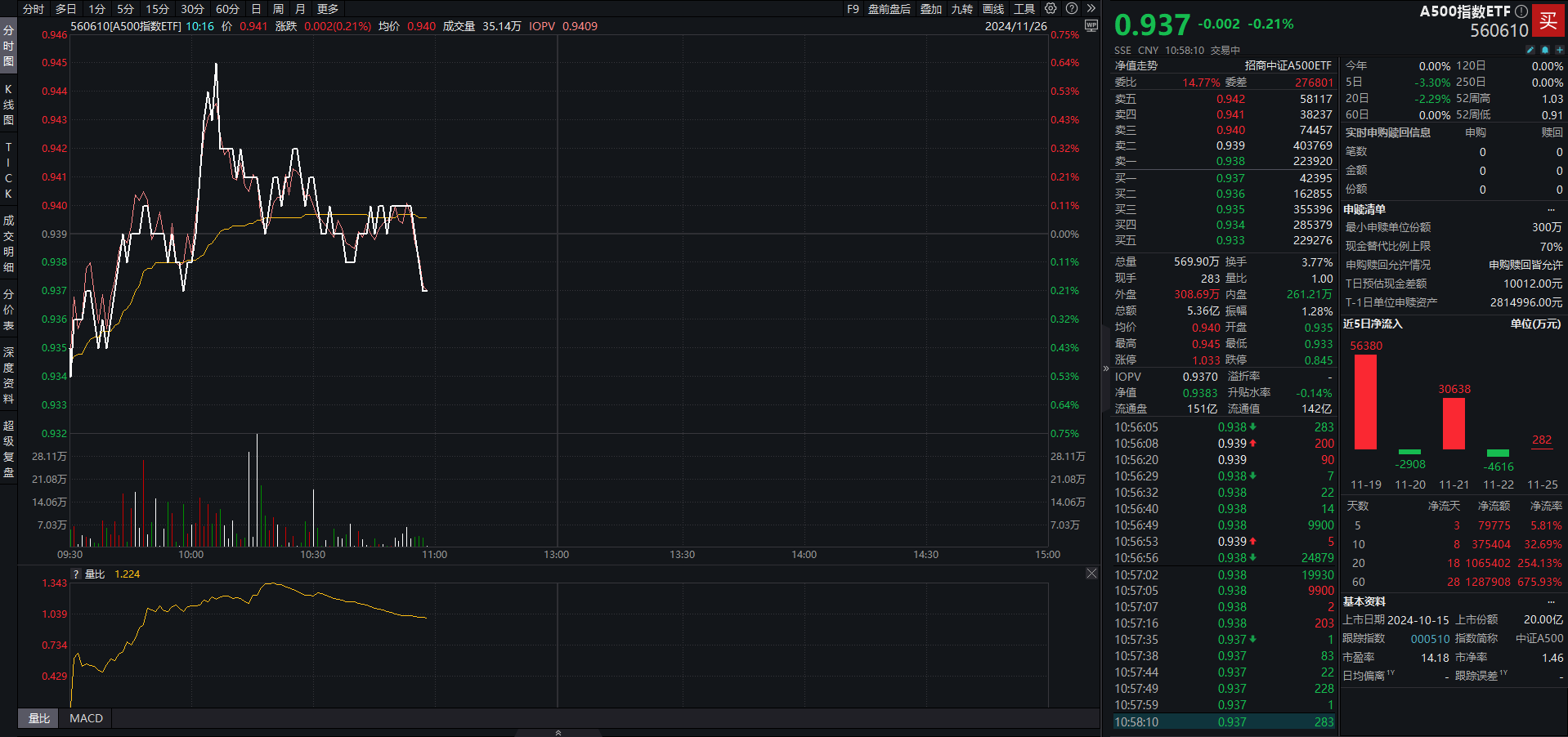
Task: Select the 1分 period tab
Action: coord(97,9)
